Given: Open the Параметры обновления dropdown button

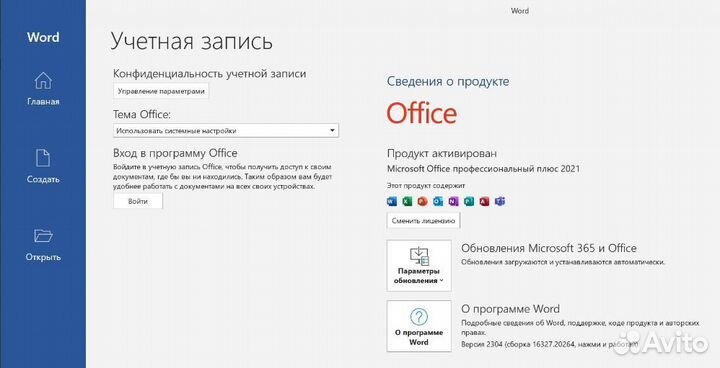Looking at the screenshot, I should click(x=419, y=266).
